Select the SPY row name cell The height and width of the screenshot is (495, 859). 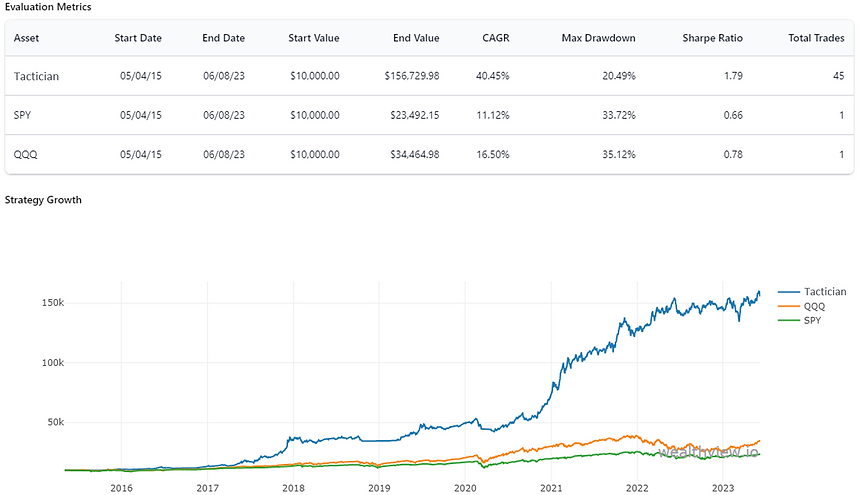pos(23,115)
